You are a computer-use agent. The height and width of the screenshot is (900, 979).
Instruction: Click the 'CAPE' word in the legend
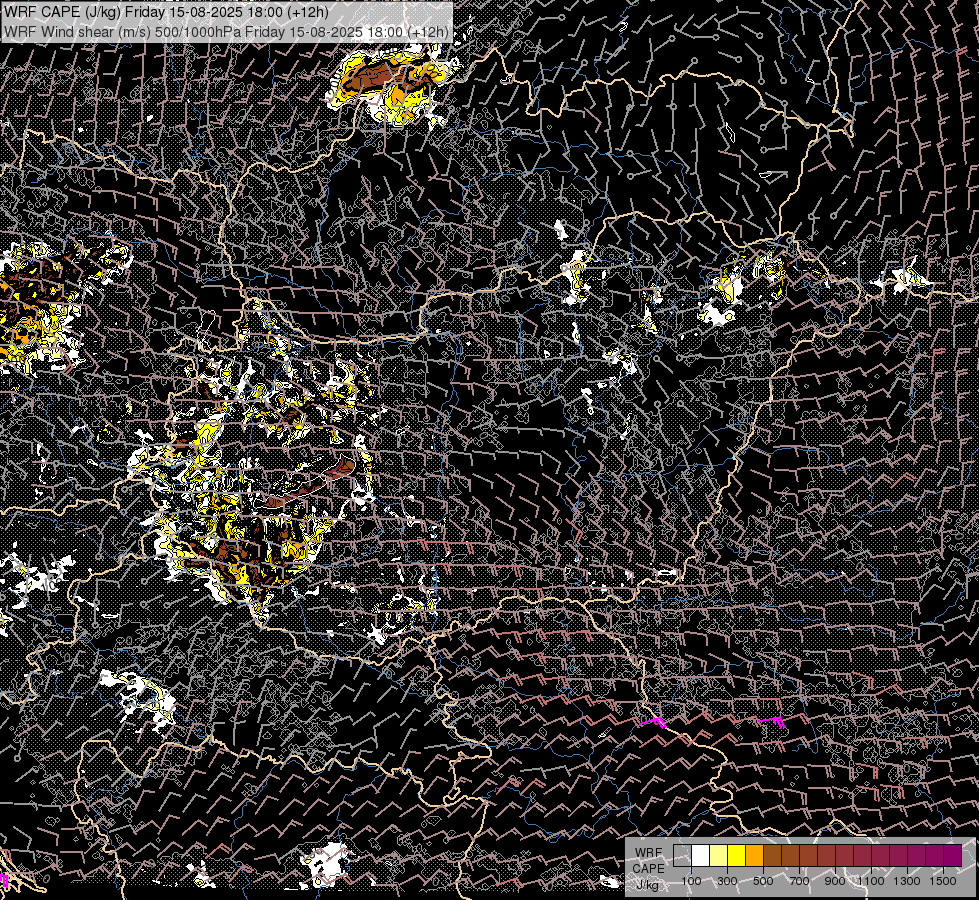(648, 868)
